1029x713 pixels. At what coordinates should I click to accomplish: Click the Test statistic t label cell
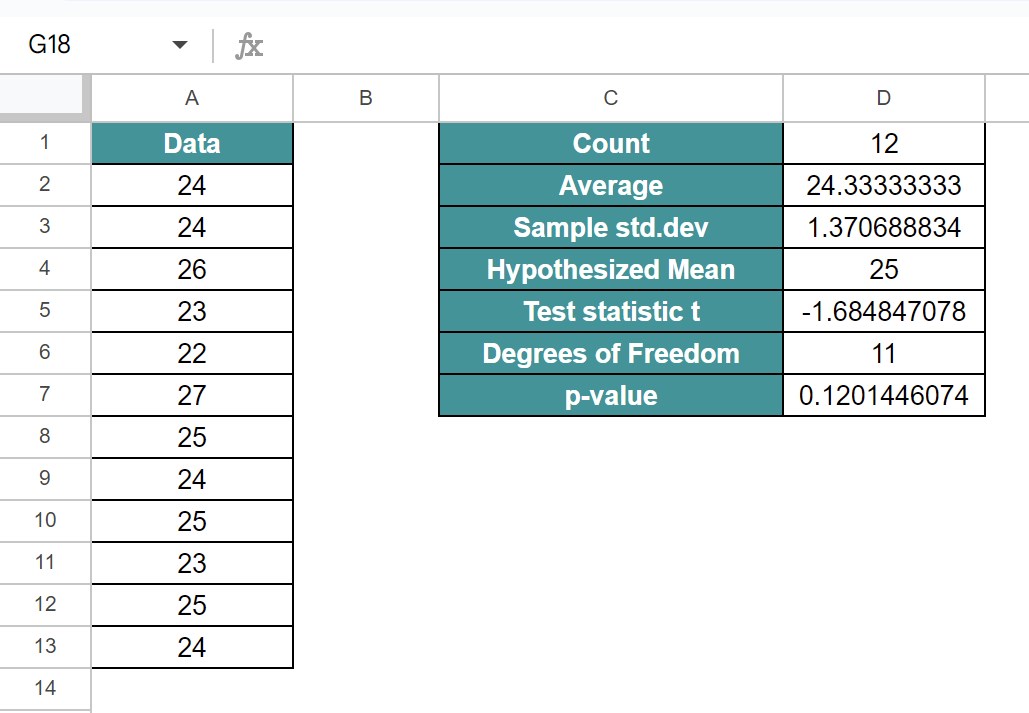point(611,311)
